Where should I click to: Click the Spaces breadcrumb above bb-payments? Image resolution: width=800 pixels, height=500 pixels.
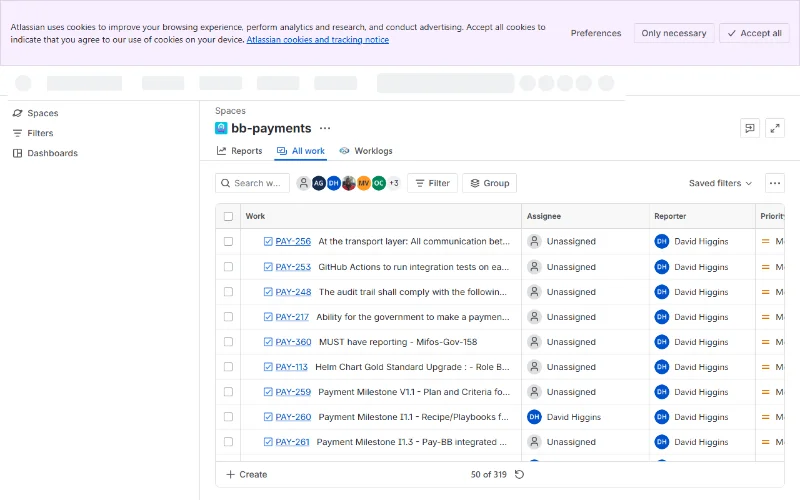(230, 111)
